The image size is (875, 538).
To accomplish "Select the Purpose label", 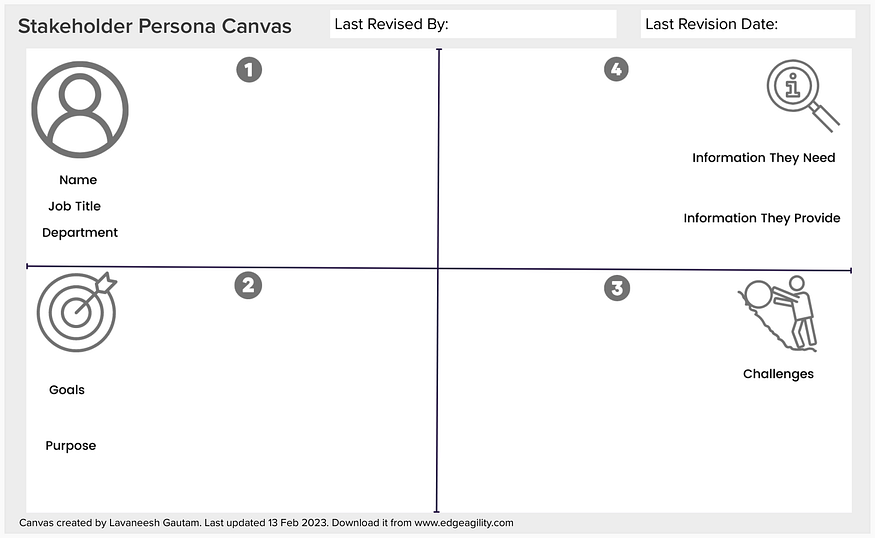I will tap(70, 446).
